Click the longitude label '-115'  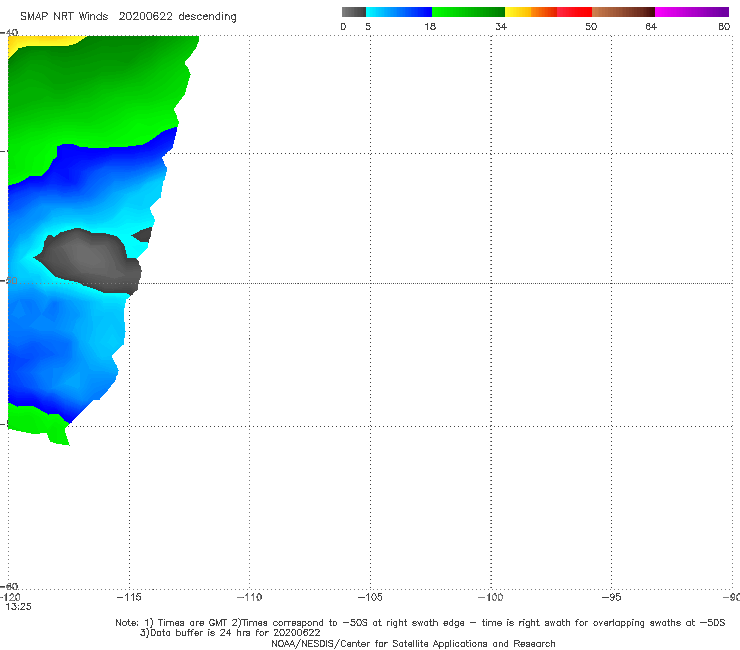(129, 597)
